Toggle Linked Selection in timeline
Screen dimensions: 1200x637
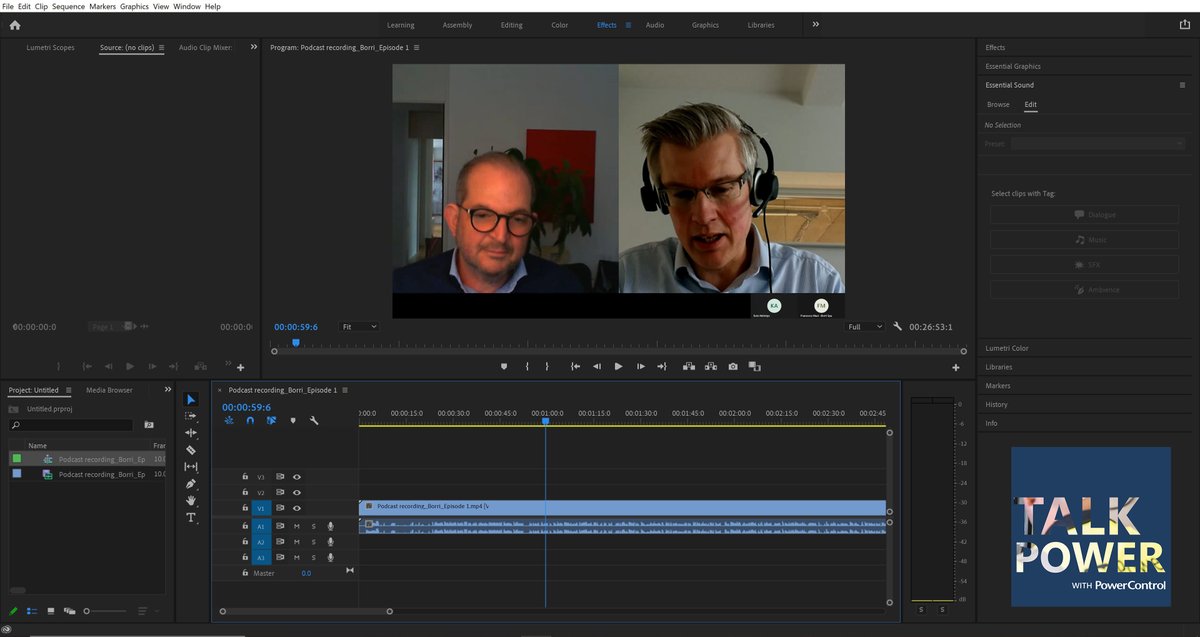(271, 421)
